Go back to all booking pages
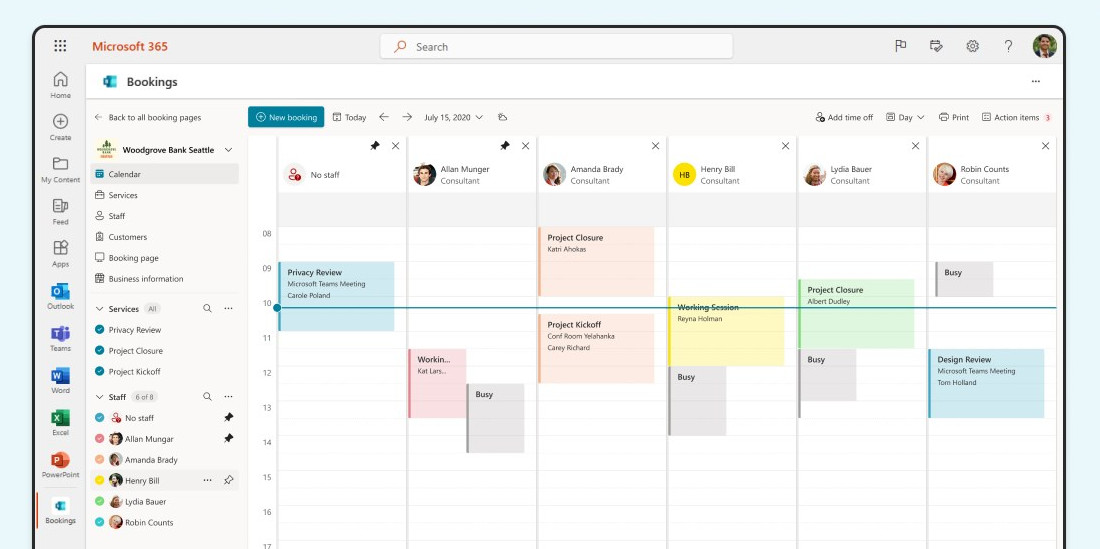 (148, 117)
